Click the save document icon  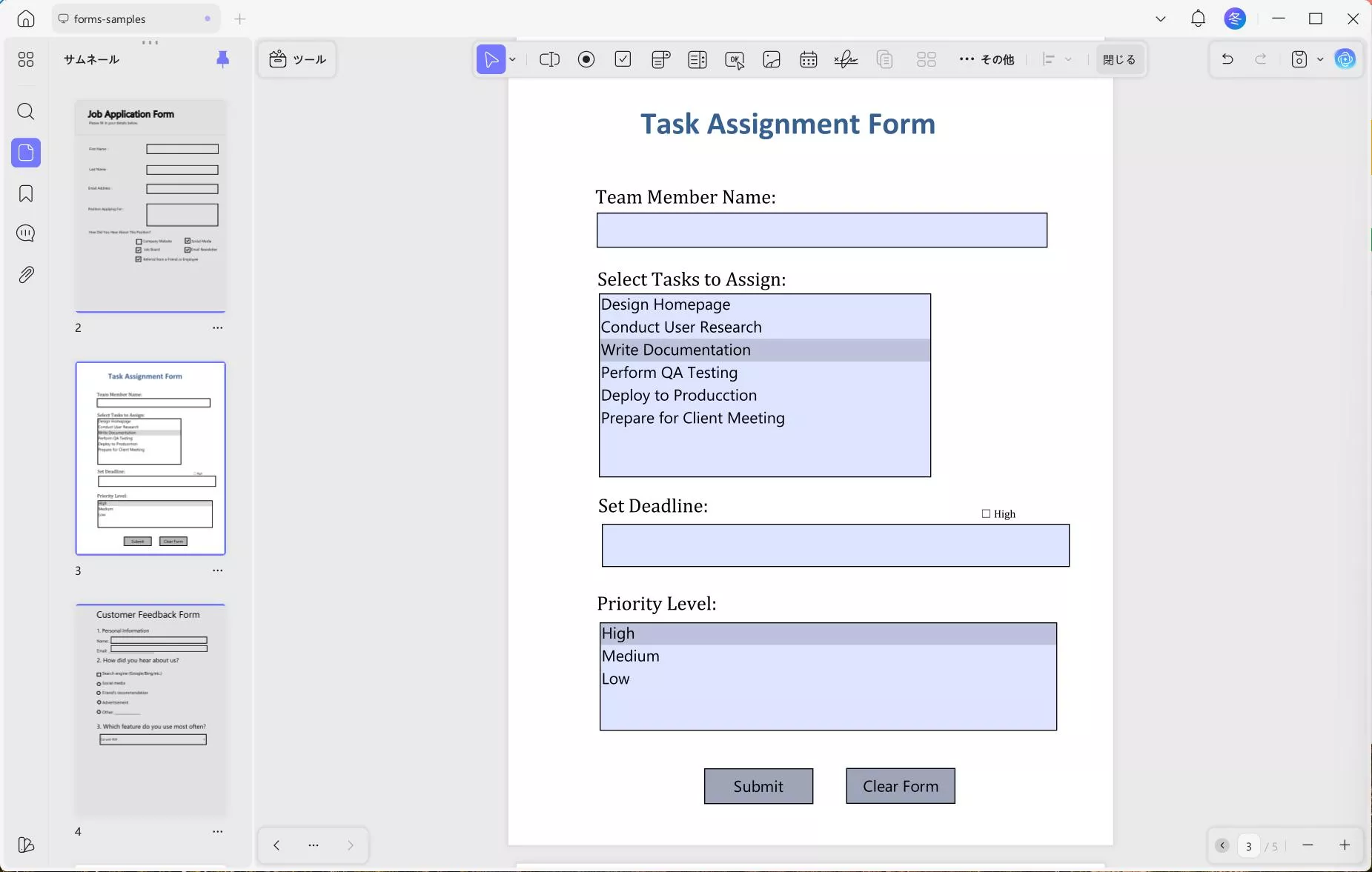pyautogui.click(x=1299, y=59)
